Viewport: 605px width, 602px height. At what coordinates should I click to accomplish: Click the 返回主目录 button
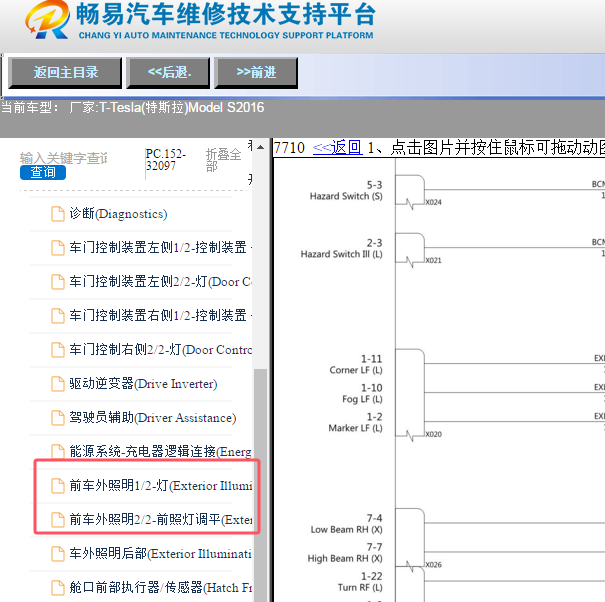65,73
